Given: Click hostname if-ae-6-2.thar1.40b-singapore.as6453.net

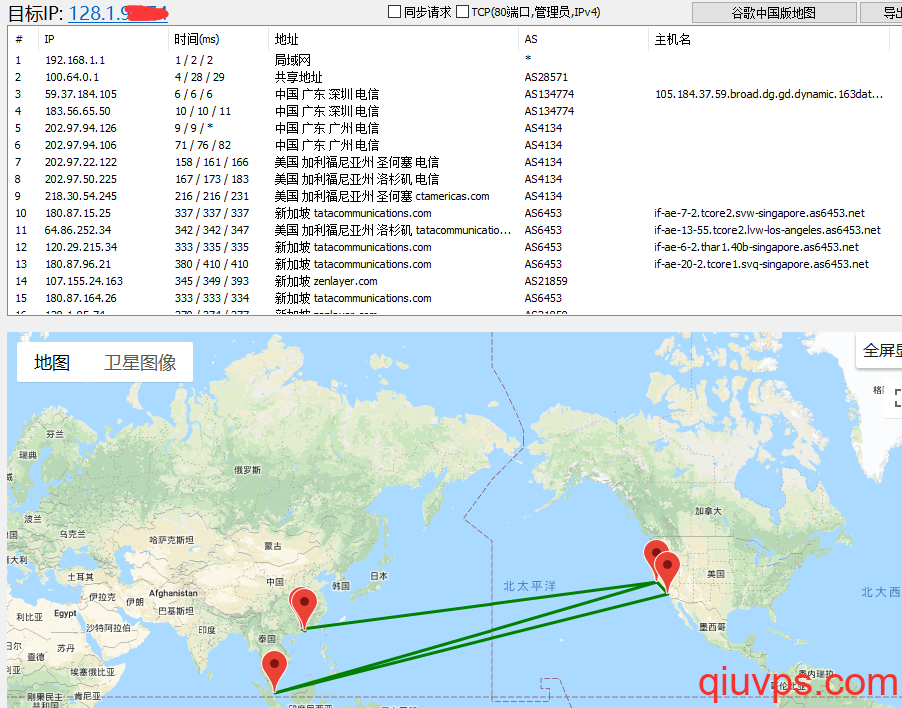Looking at the screenshot, I should (756, 247).
